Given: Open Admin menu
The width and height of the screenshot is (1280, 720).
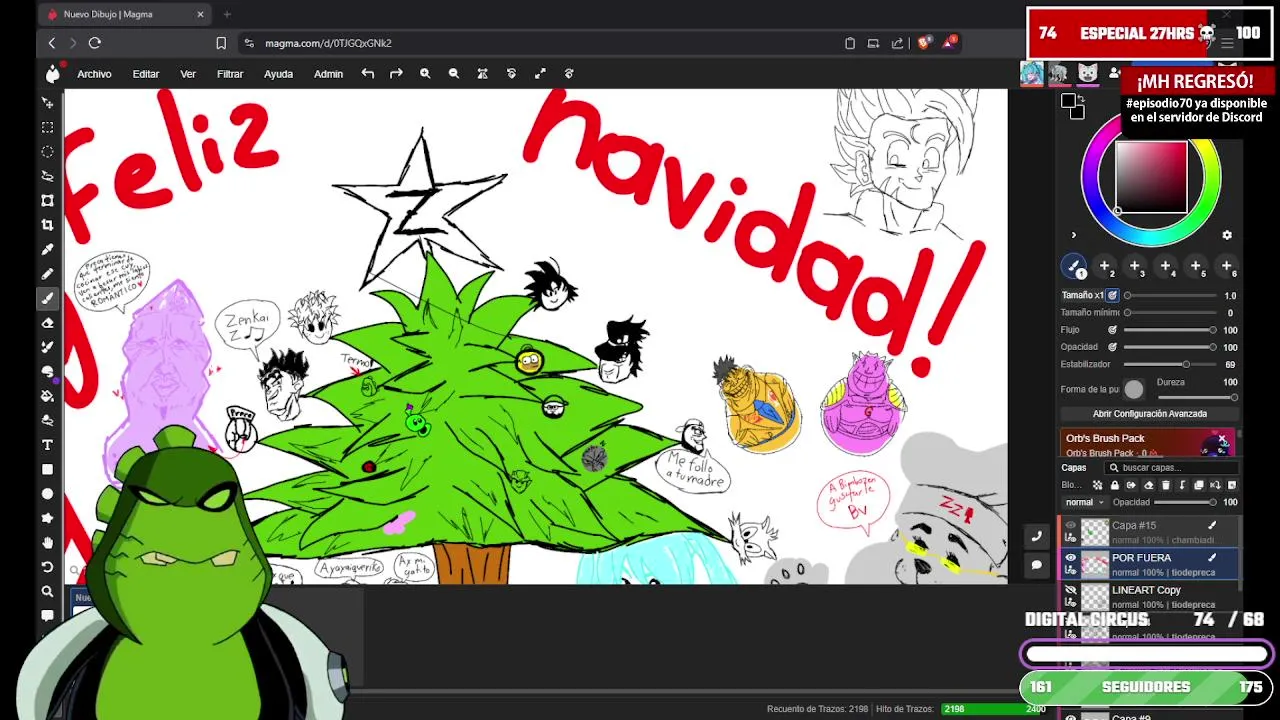Looking at the screenshot, I should (328, 74).
